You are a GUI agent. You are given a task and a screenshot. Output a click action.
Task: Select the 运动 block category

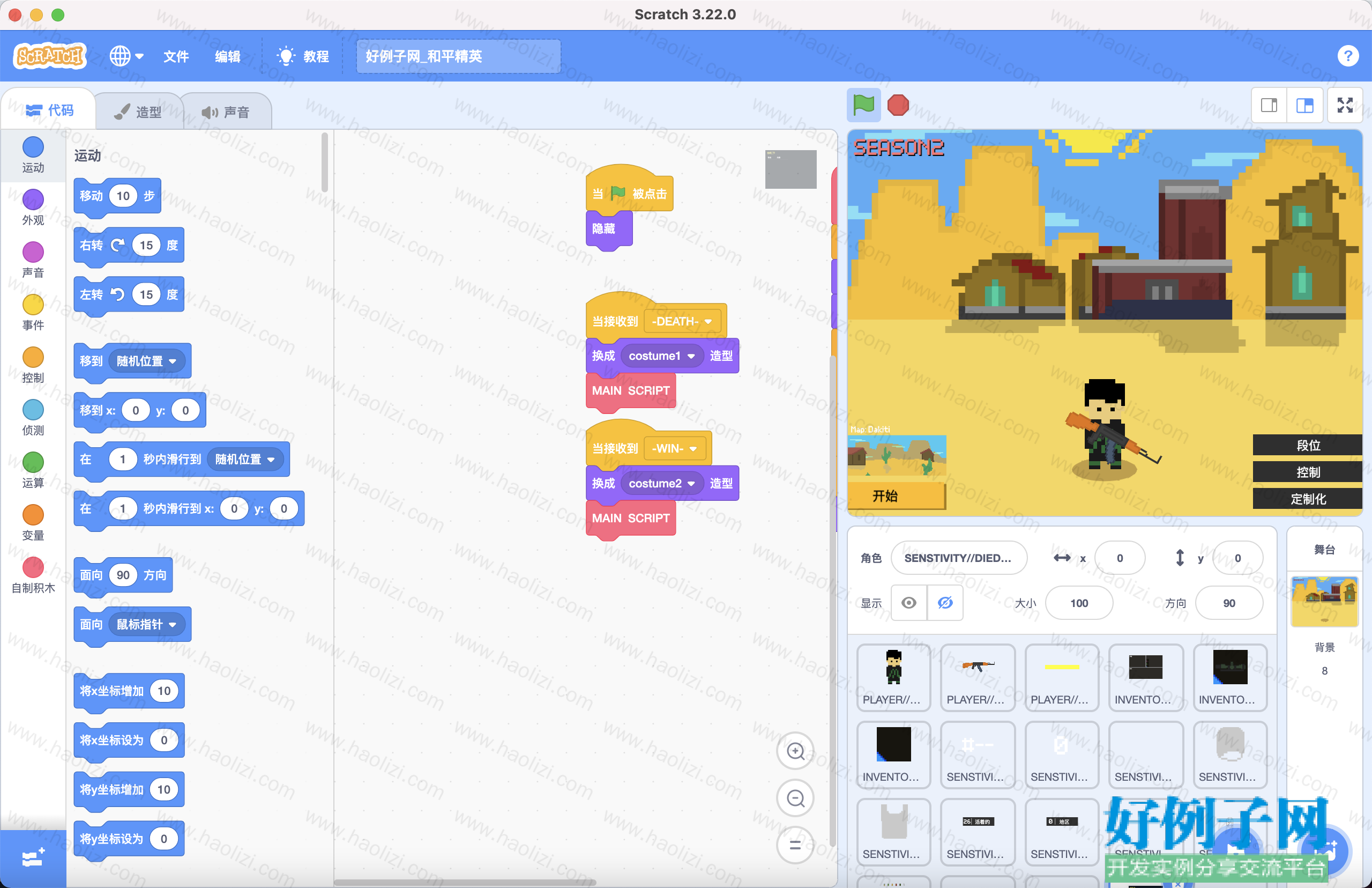pos(33,154)
